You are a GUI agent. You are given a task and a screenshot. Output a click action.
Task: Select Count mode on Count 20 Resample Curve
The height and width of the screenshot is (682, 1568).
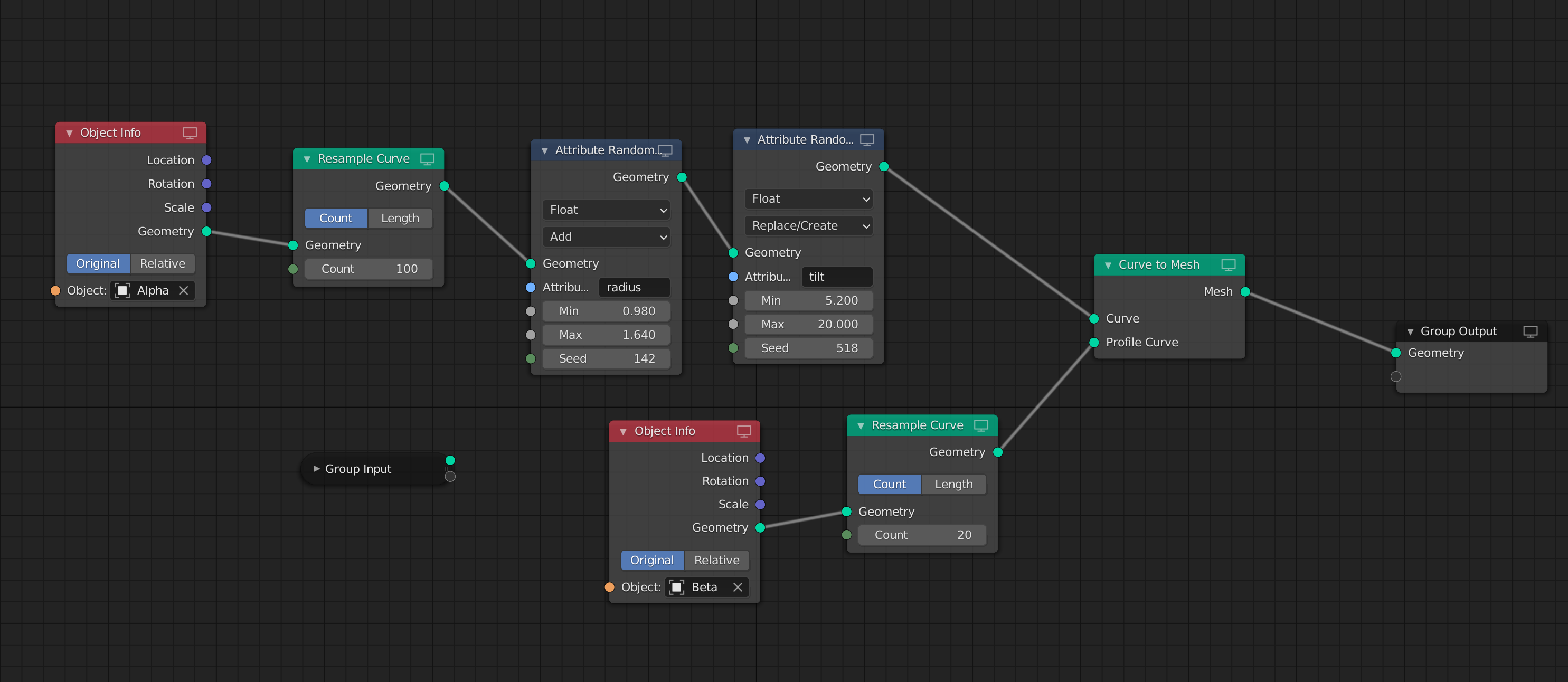[889, 484]
